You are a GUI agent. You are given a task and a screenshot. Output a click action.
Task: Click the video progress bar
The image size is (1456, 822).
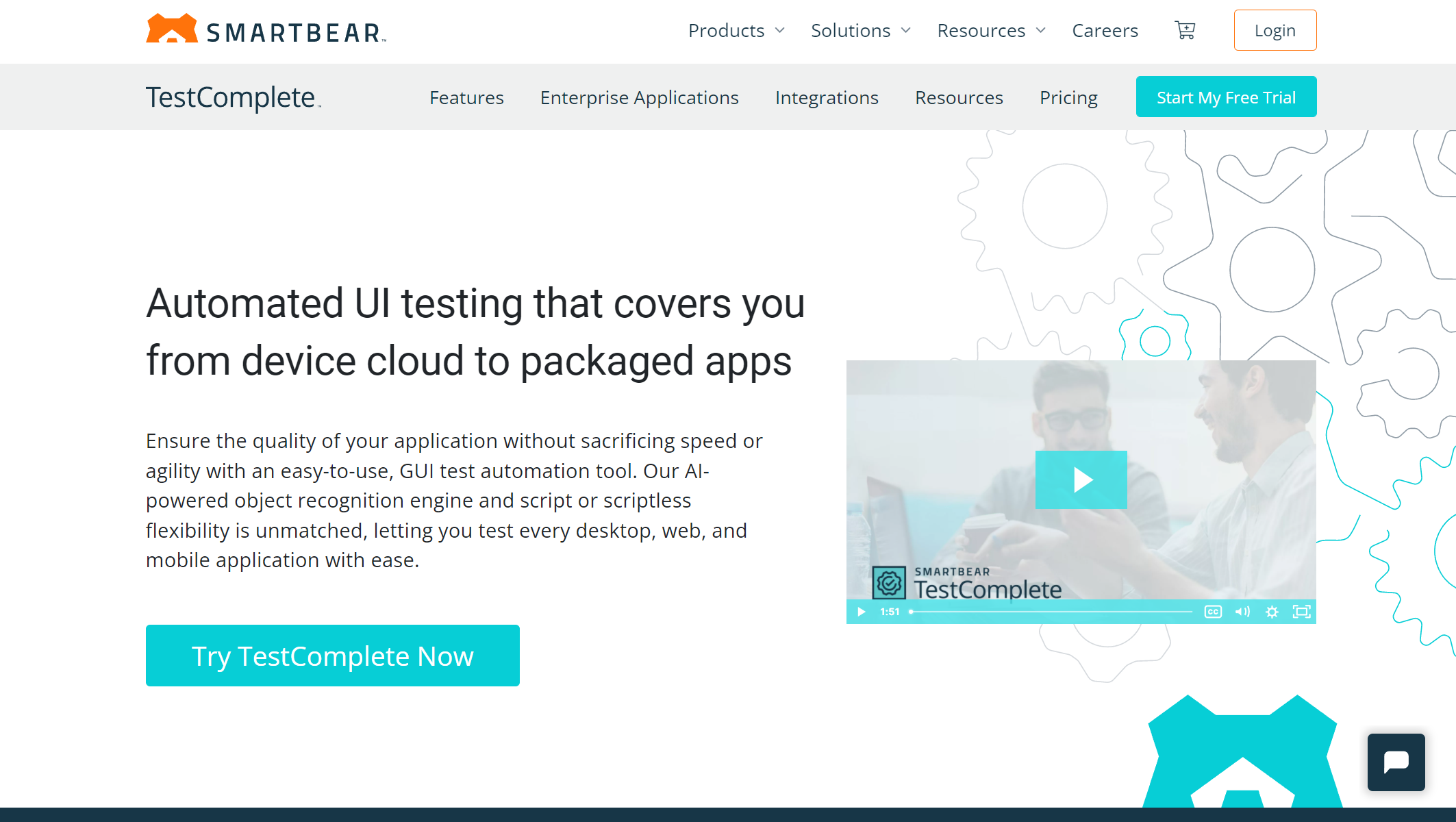pos(1051,612)
